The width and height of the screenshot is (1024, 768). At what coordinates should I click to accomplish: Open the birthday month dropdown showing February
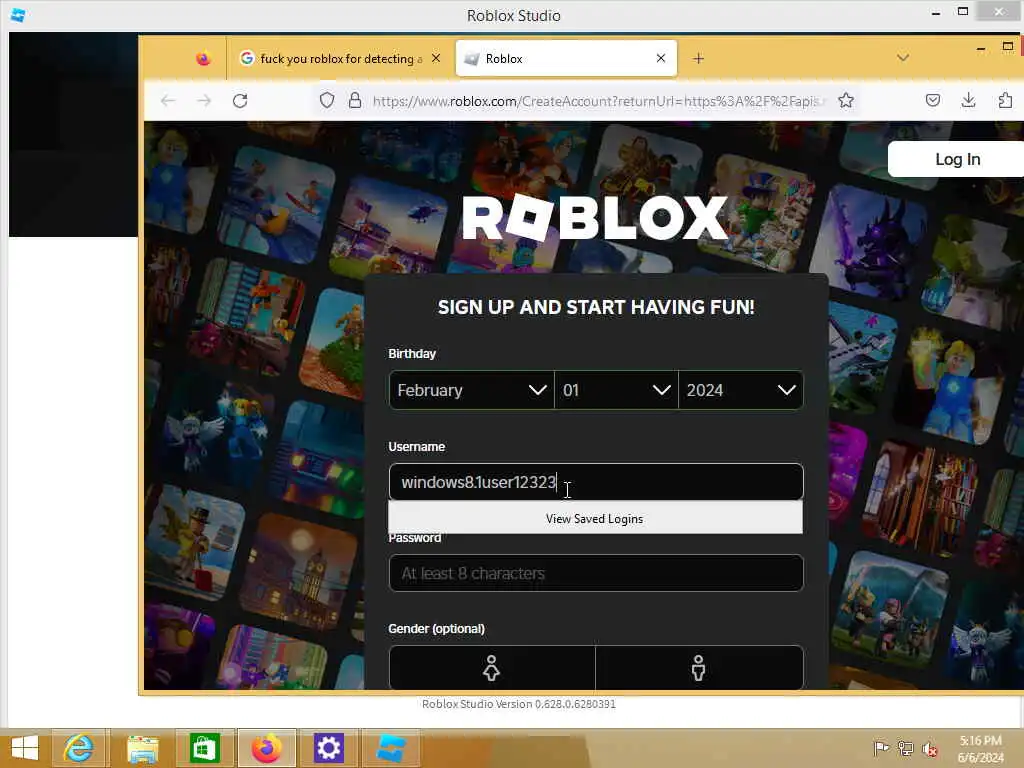click(471, 390)
